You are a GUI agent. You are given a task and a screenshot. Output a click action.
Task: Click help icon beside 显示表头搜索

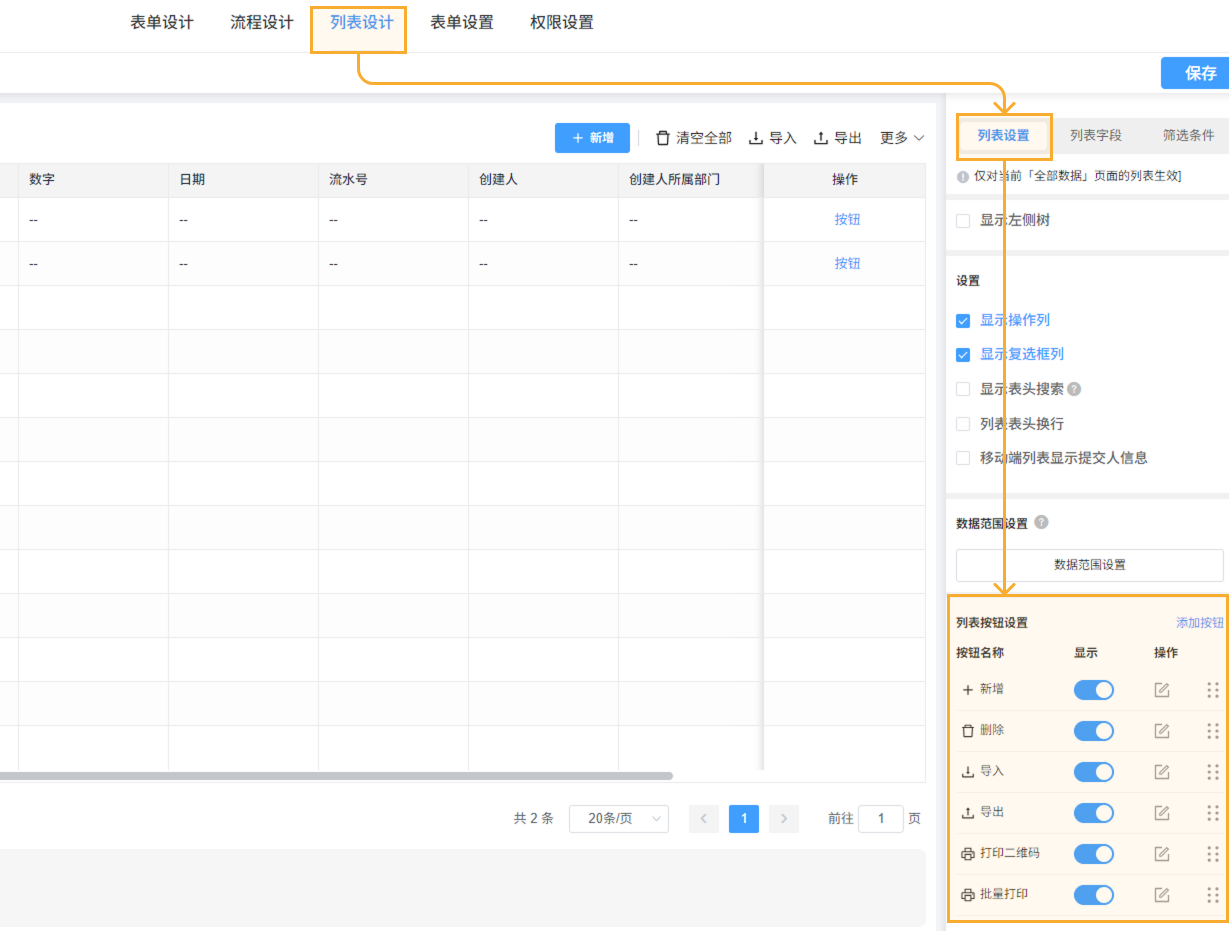1074,389
